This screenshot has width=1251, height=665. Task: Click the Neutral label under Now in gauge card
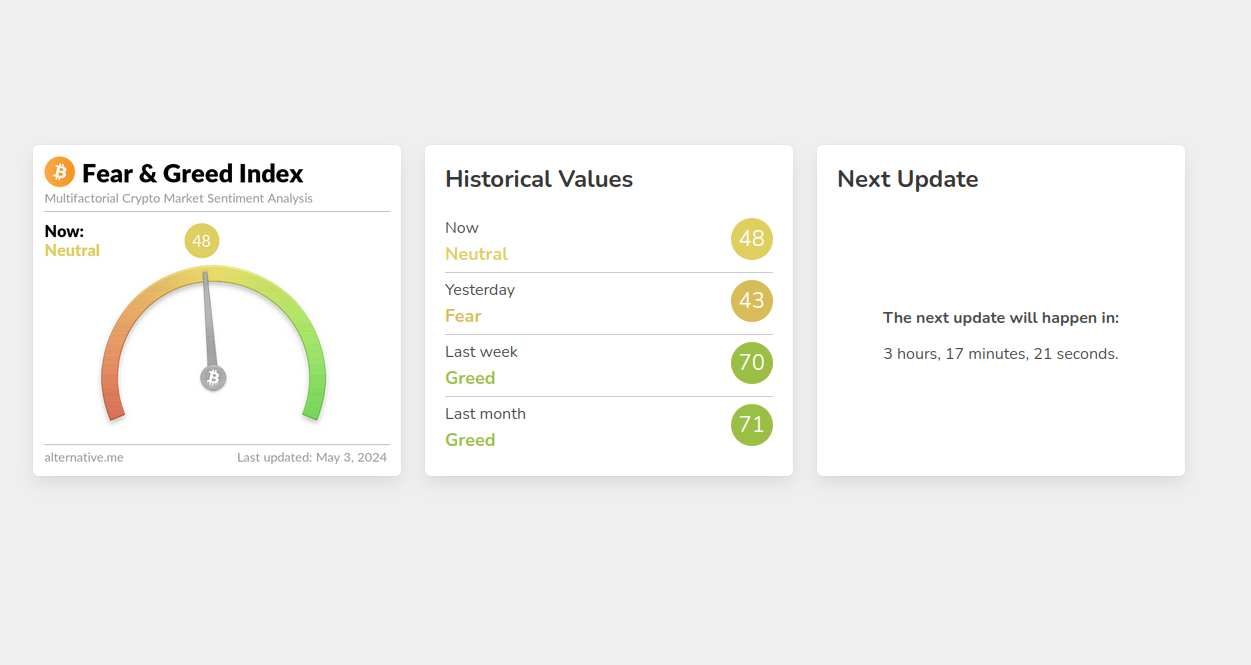72,251
